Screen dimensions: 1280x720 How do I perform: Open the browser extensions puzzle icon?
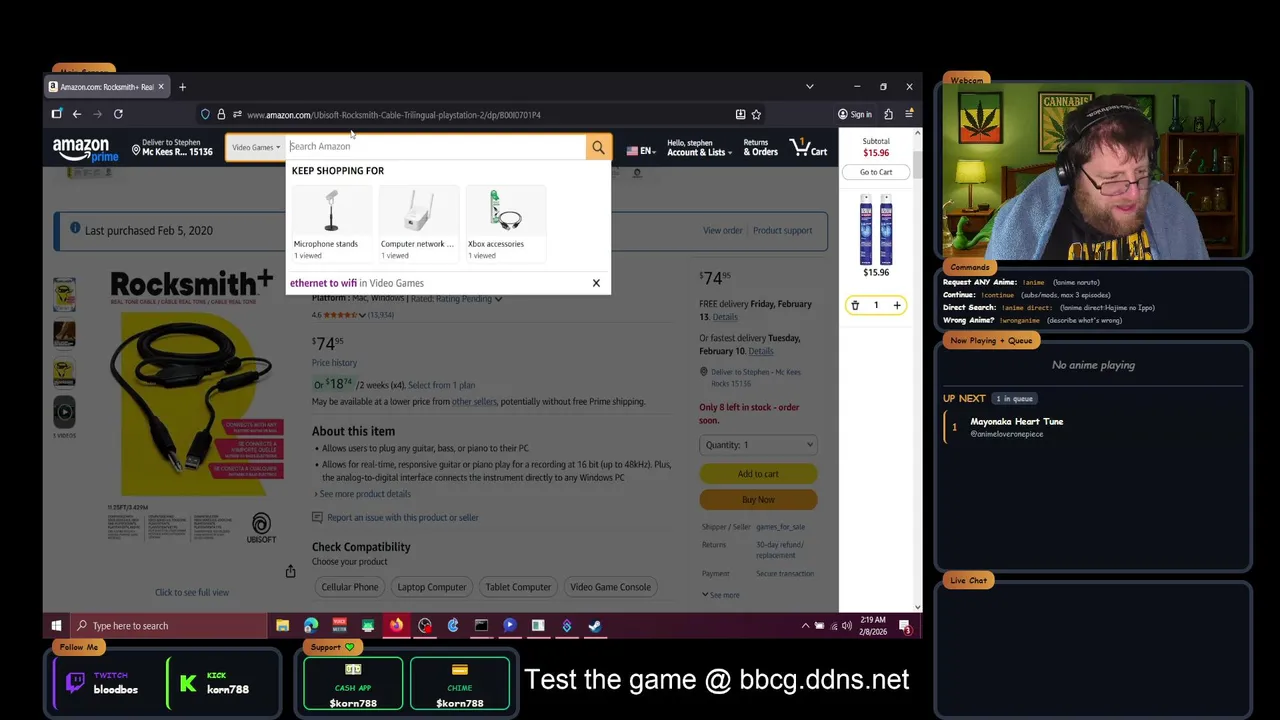(888, 114)
